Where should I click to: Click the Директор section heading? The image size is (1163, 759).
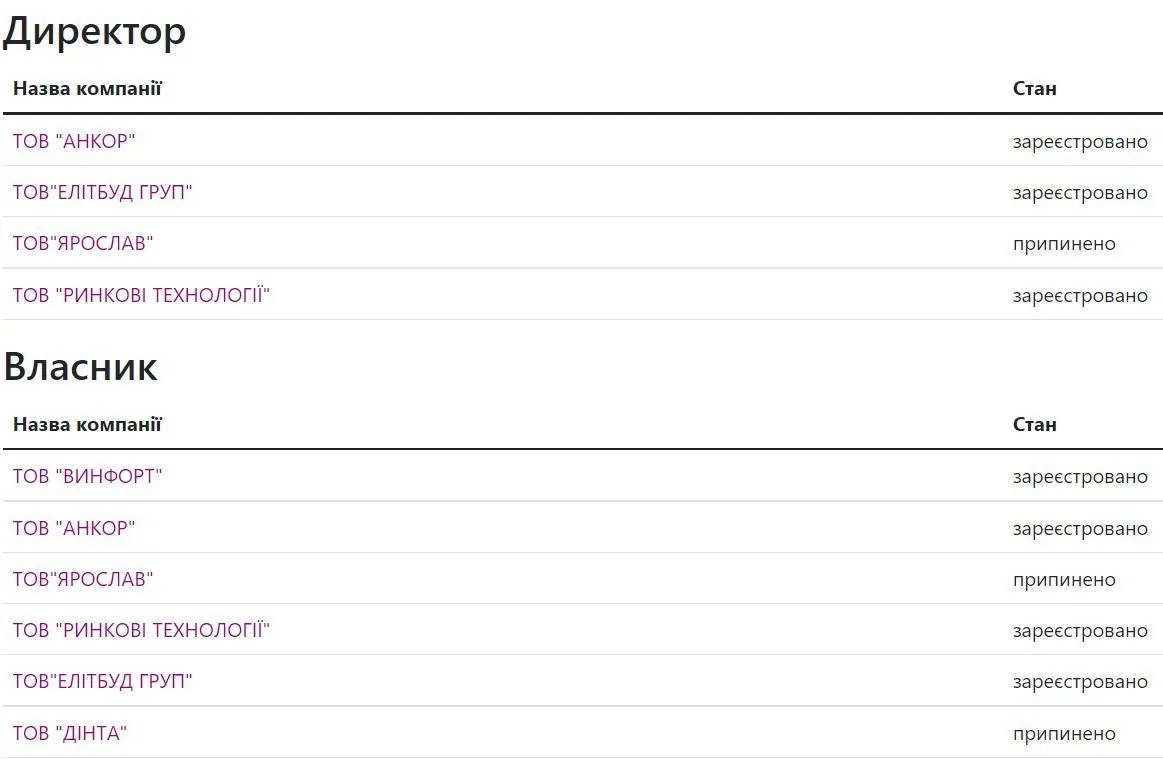click(94, 32)
